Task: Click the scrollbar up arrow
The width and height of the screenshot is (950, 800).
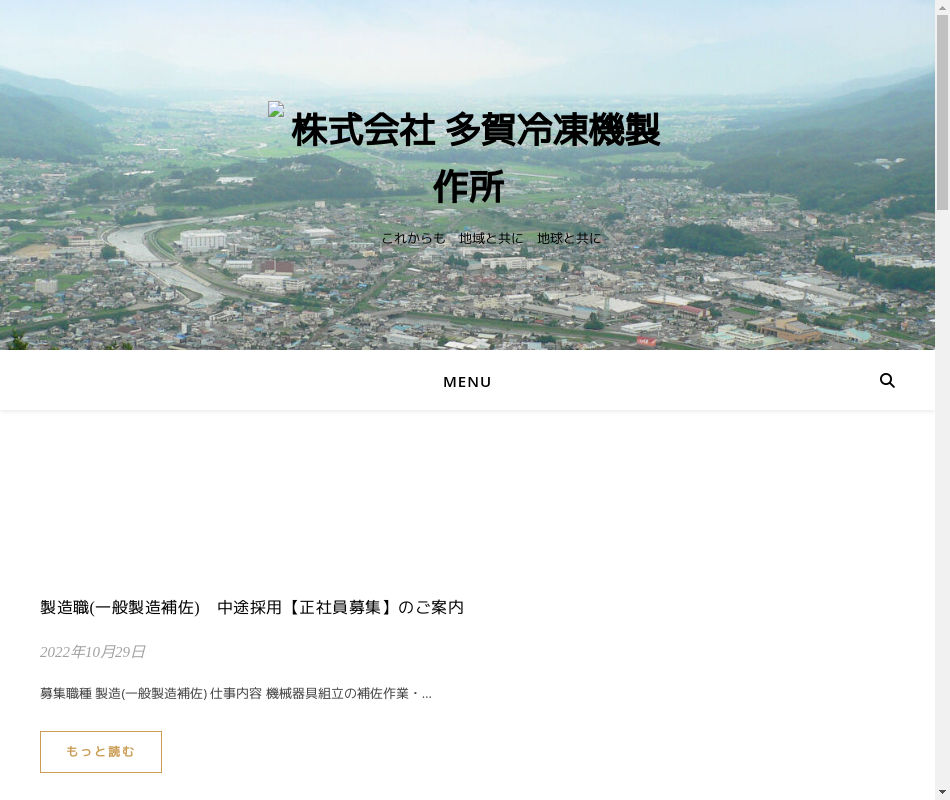Action: pos(942,8)
